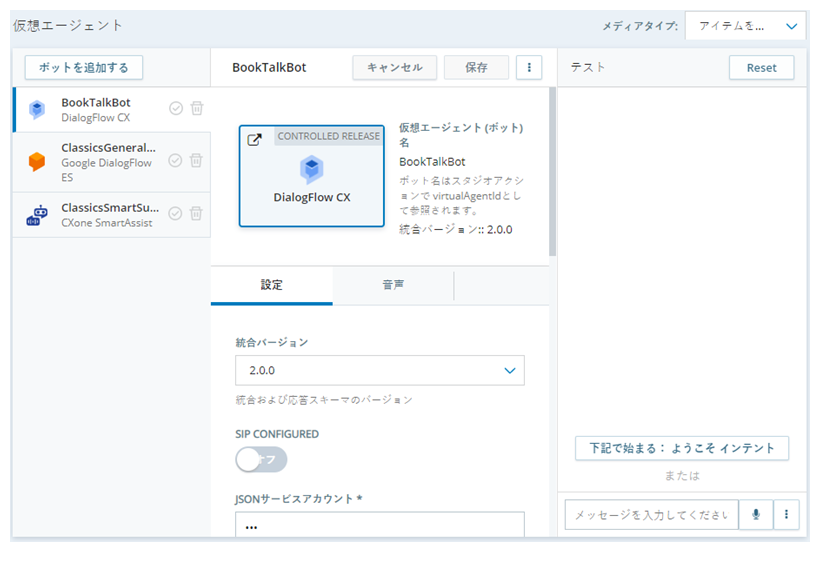
Task: Open more options menu beside 保存 button
Action: pyautogui.click(x=529, y=67)
